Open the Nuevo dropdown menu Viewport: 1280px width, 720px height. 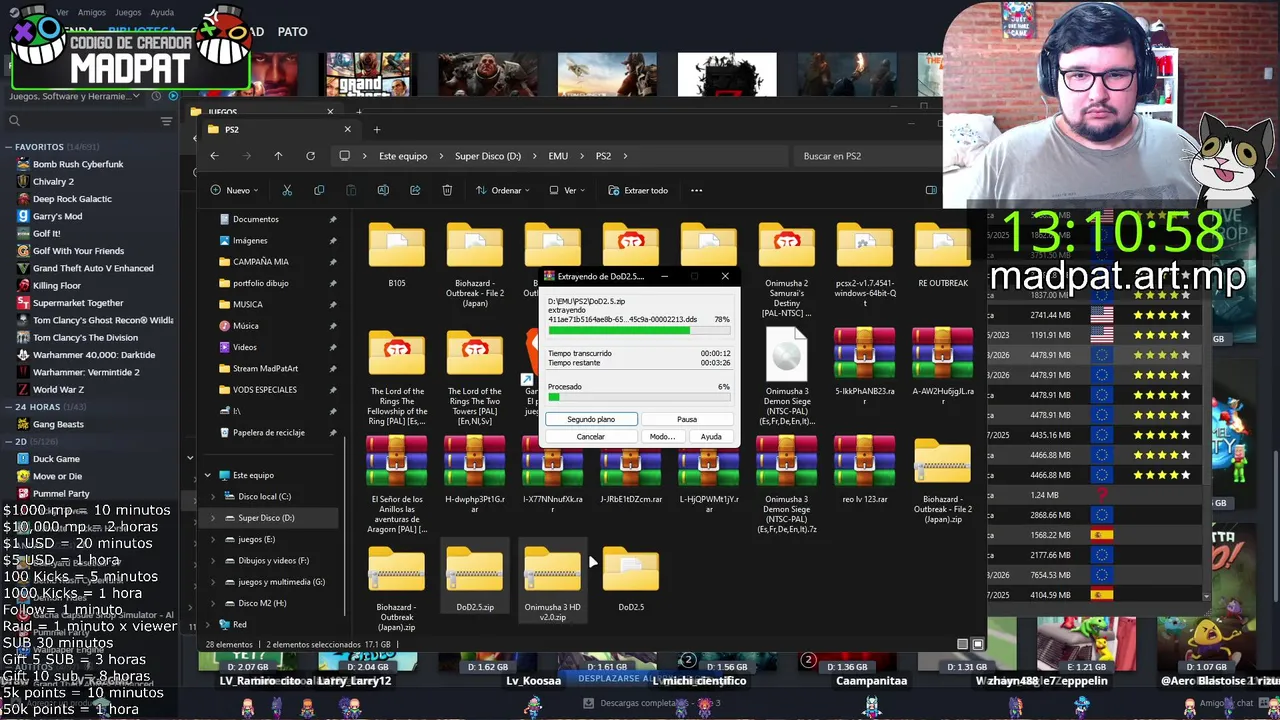tap(234, 190)
